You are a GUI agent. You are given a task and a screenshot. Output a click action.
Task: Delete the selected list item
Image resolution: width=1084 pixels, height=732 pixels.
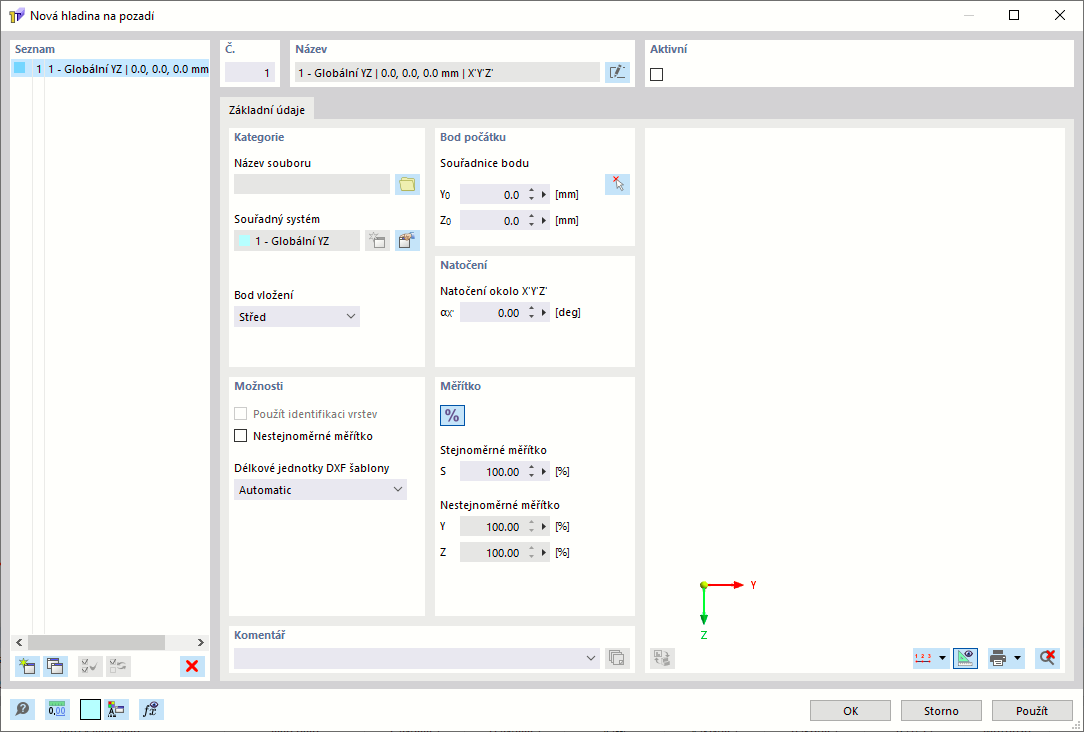192,666
